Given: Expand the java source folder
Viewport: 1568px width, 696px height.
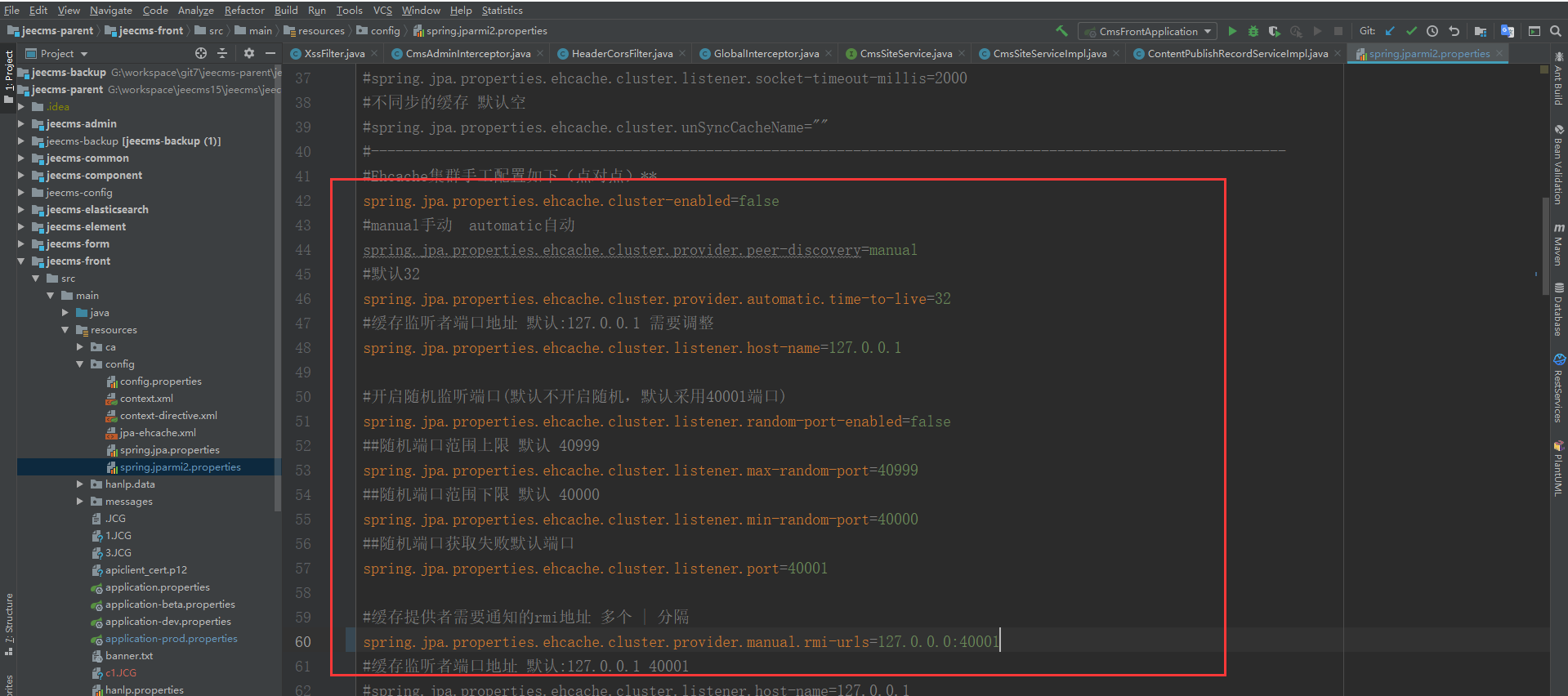Looking at the screenshot, I should [65, 313].
